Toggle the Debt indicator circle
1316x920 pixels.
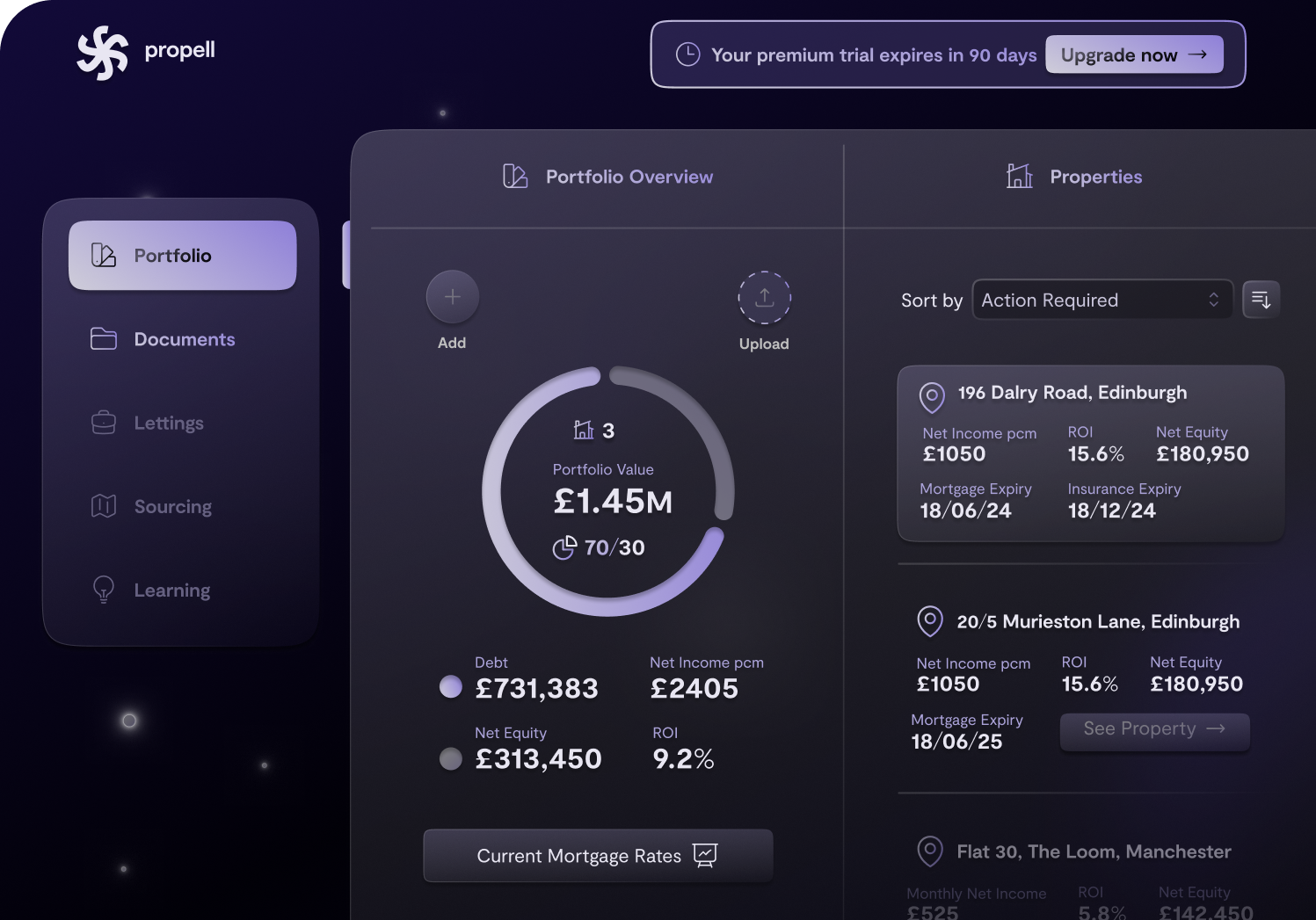click(x=450, y=686)
